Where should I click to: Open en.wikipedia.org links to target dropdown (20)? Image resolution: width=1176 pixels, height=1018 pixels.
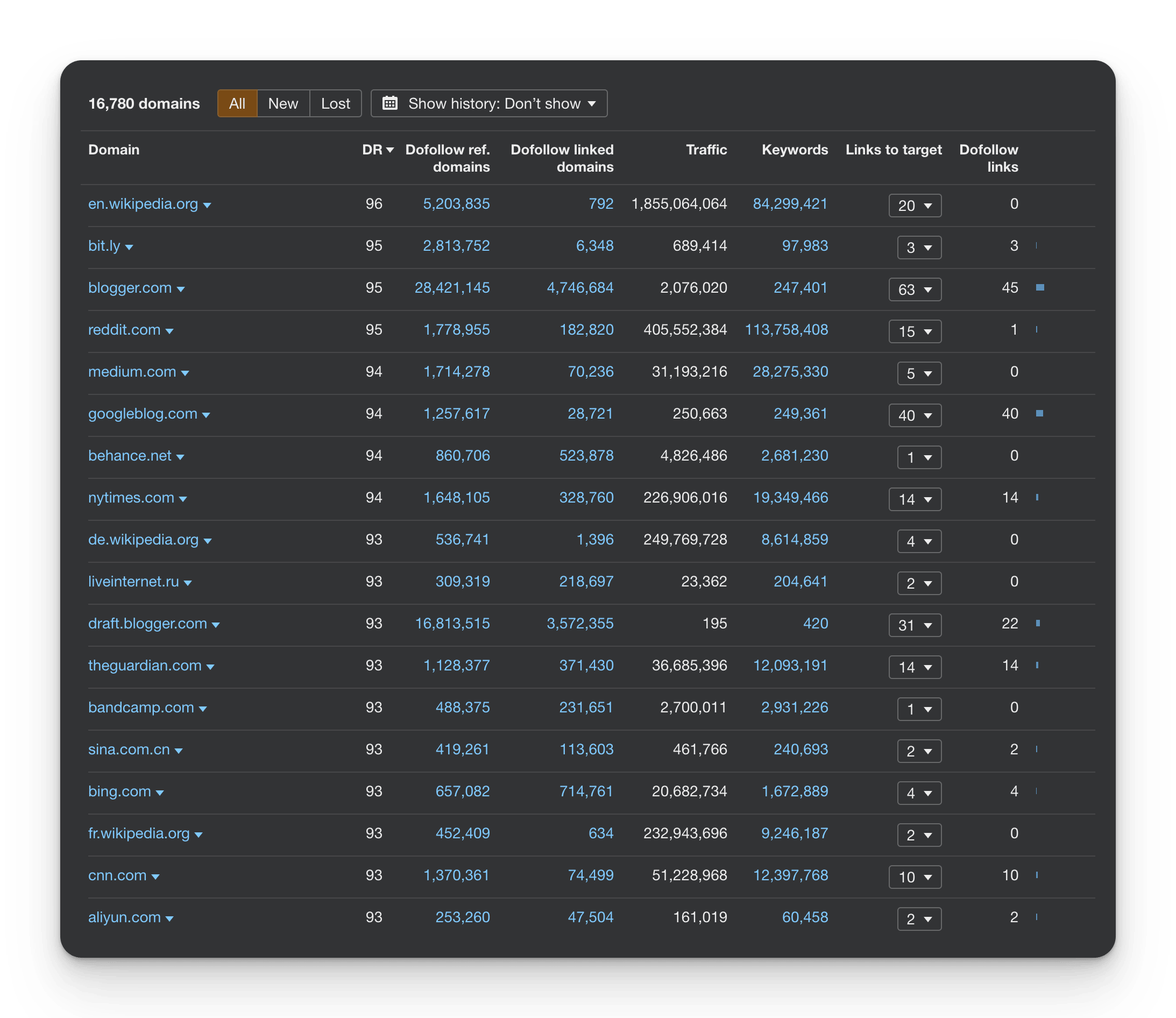point(915,206)
